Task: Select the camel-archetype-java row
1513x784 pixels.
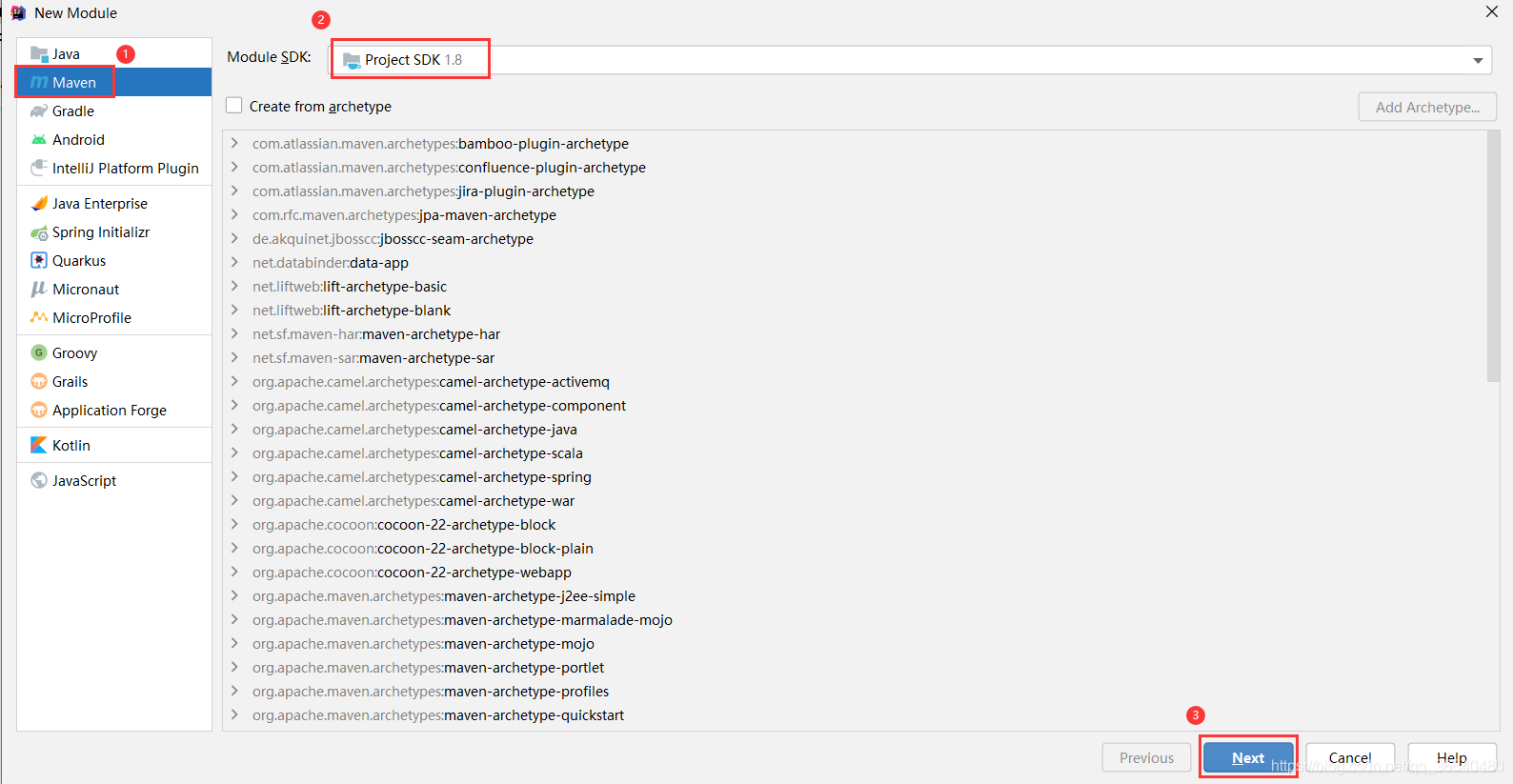Action: pyautogui.click(x=855, y=430)
